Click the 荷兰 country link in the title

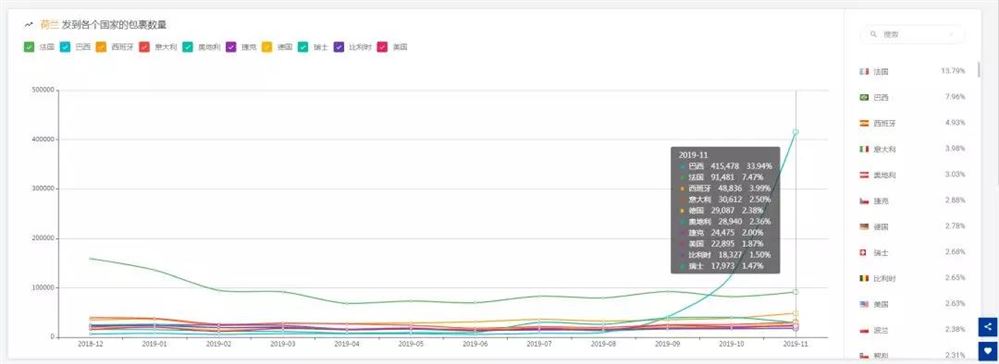point(49,25)
